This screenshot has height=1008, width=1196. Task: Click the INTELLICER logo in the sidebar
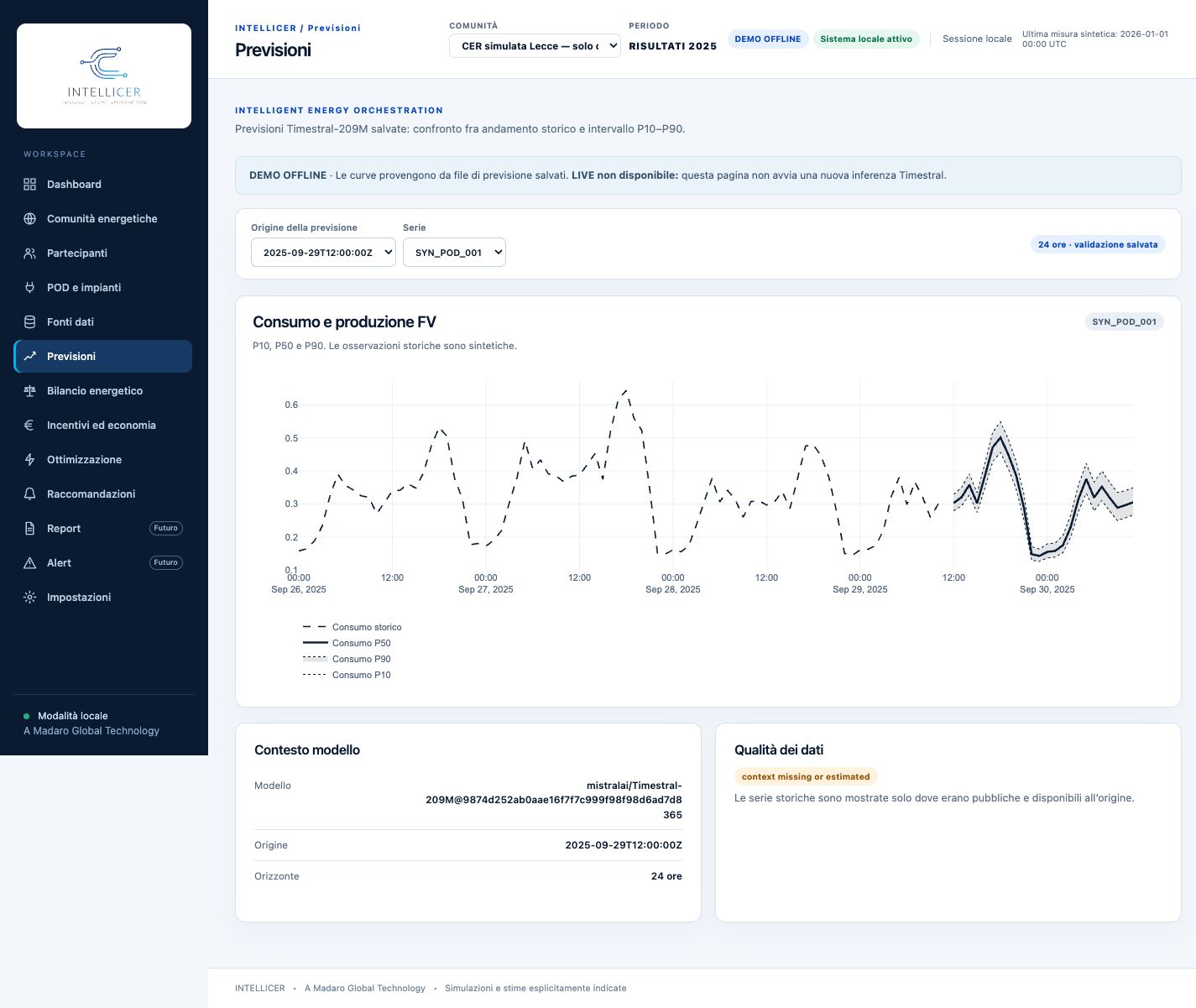[104, 76]
